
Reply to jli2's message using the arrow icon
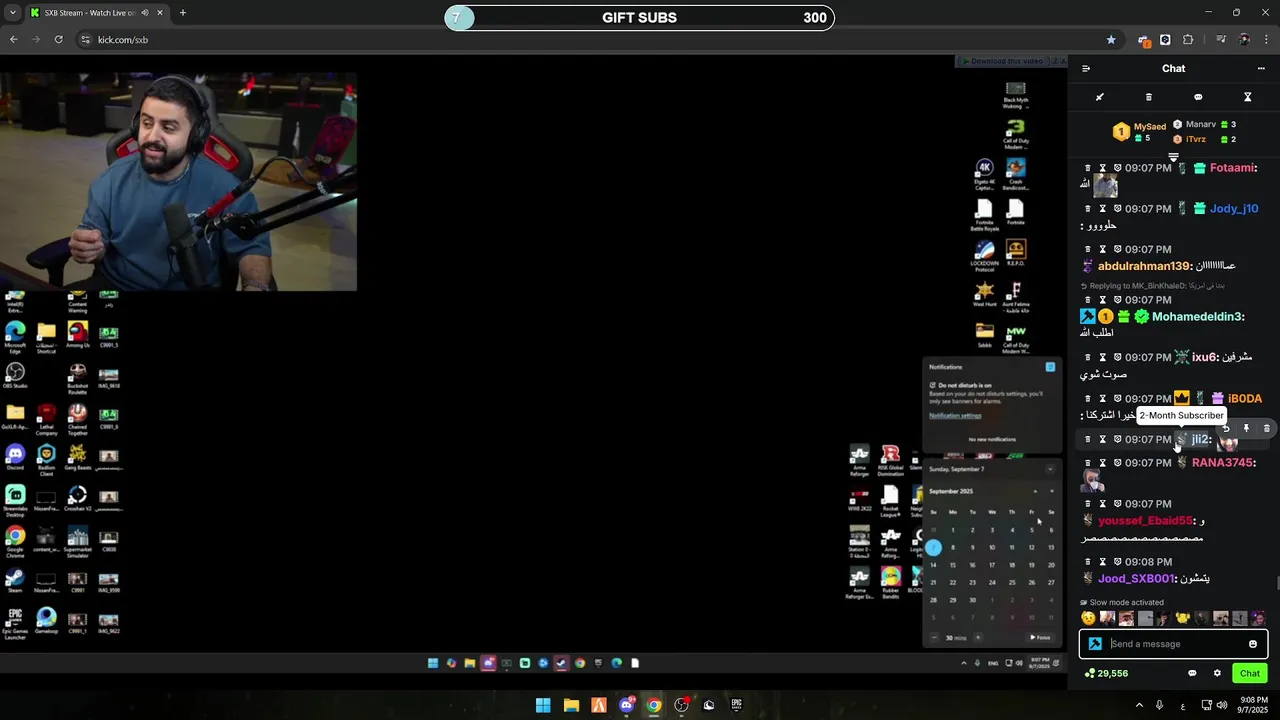click(x=1226, y=429)
